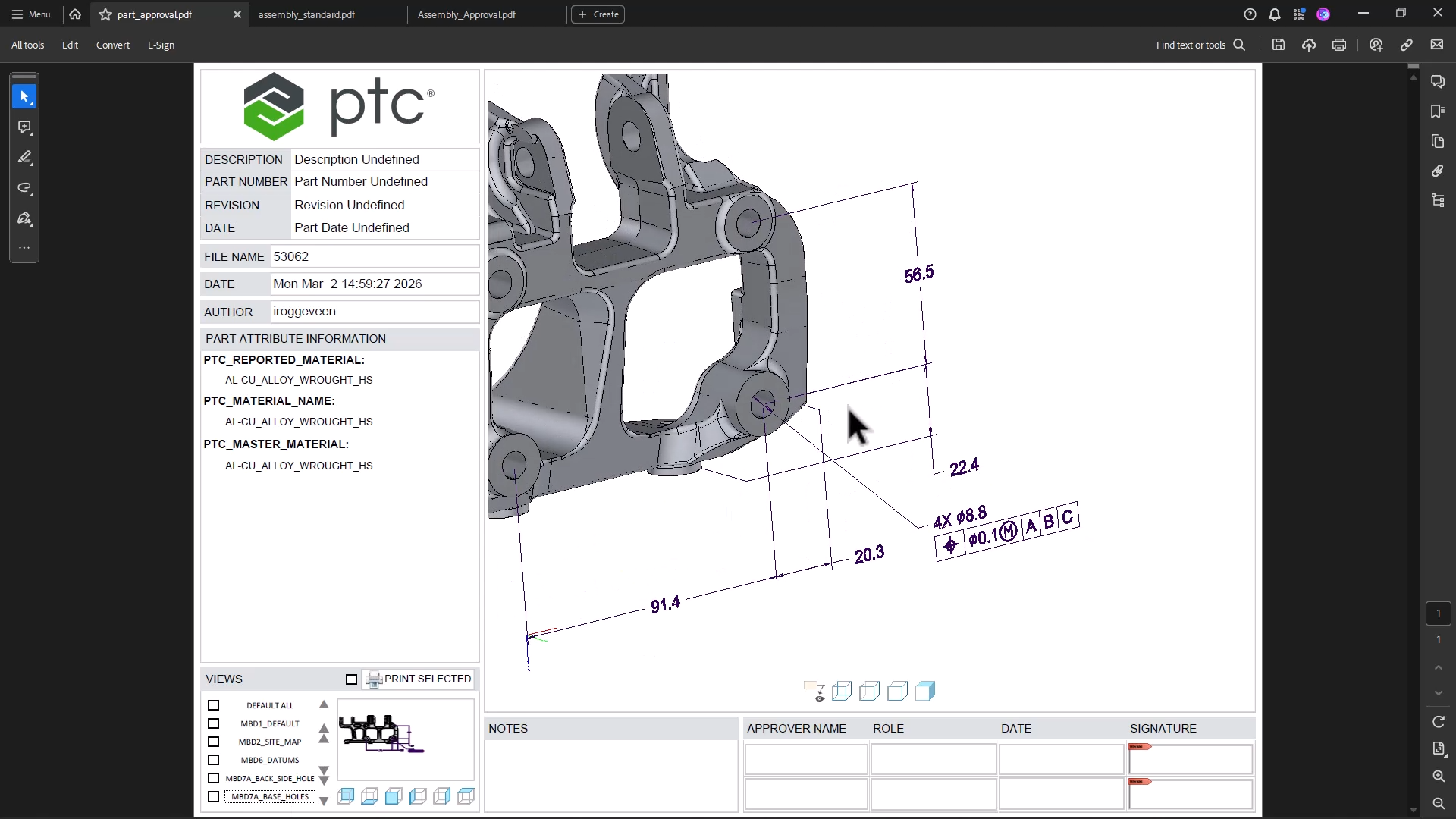Open the main Menu
The image size is (1456, 819).
click(31, 14)
